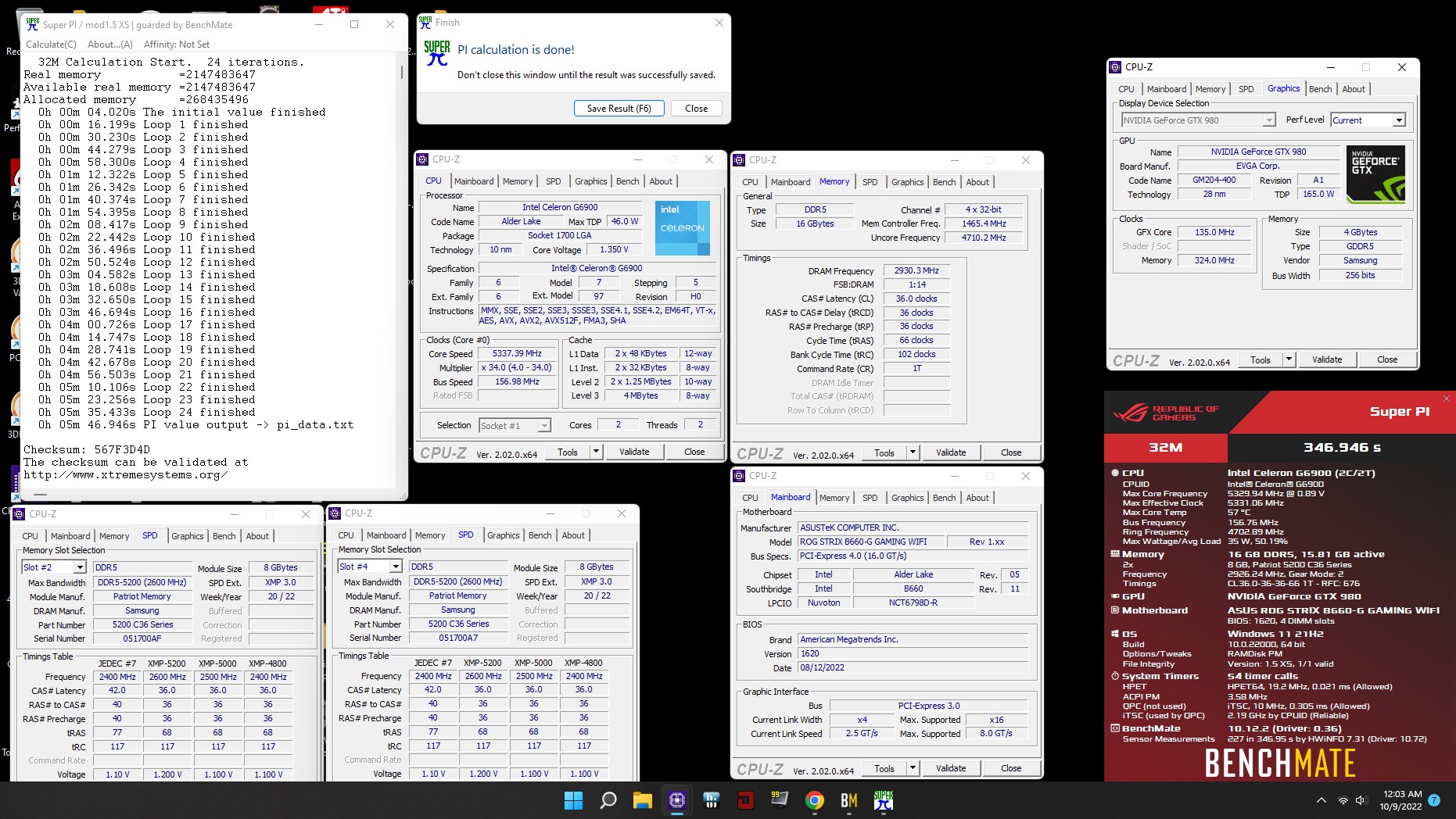Click the Finish dialog title icon
The width and height of the screenshot is (1456, 819).
pyautogui.click(x=425, y=23)
